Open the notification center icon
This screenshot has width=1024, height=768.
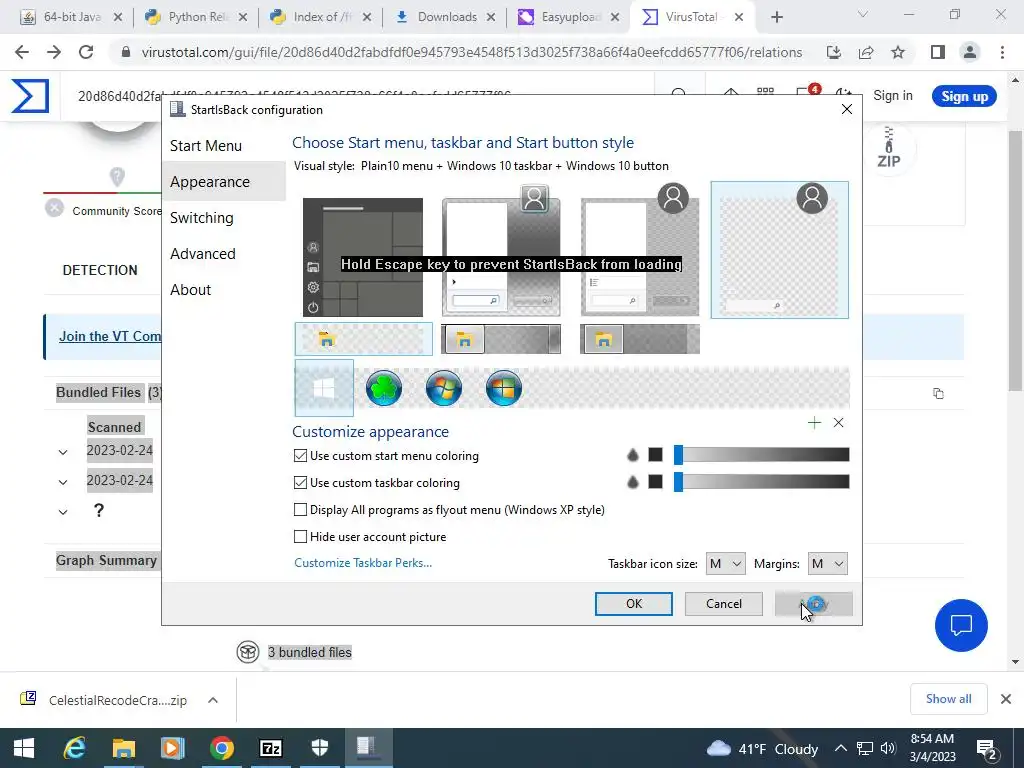[x=985, y=748]
